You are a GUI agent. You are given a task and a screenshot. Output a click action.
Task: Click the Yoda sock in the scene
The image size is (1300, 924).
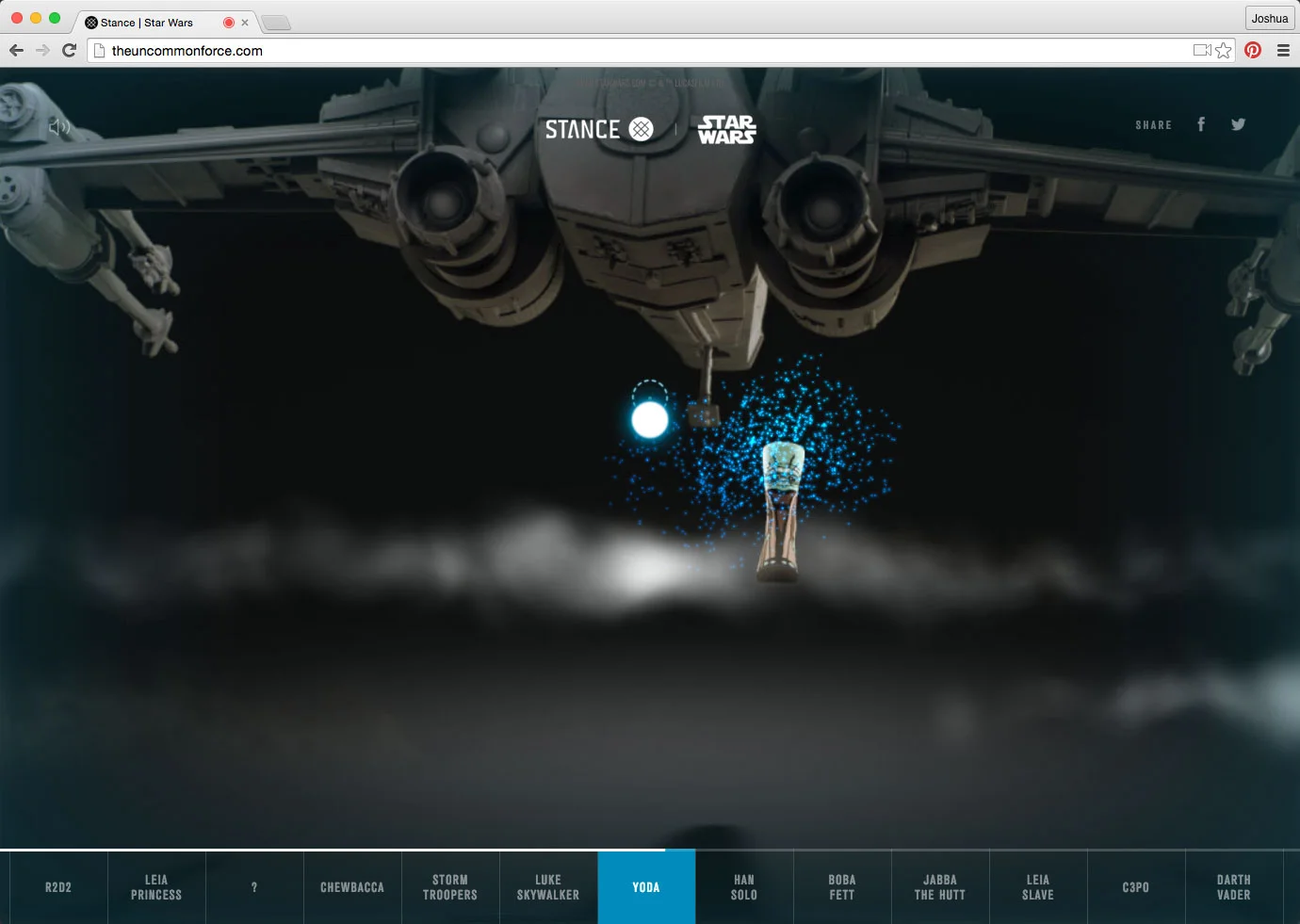tap(781, 511)
